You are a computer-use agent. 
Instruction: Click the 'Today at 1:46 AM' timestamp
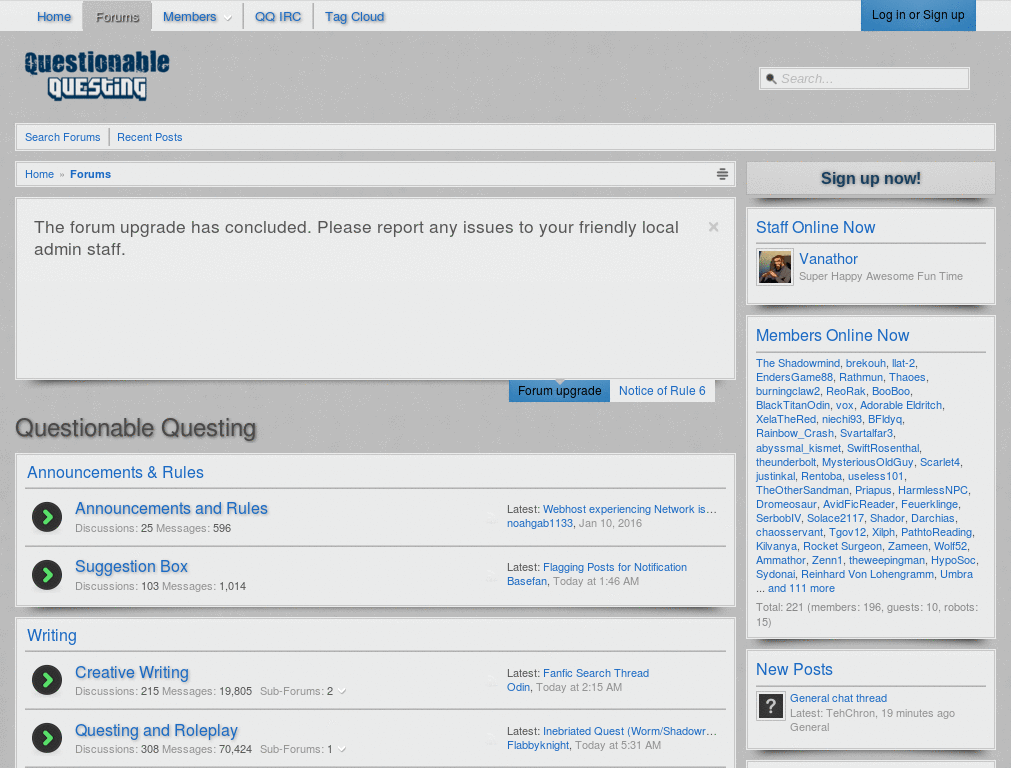(x=596, y=581)
